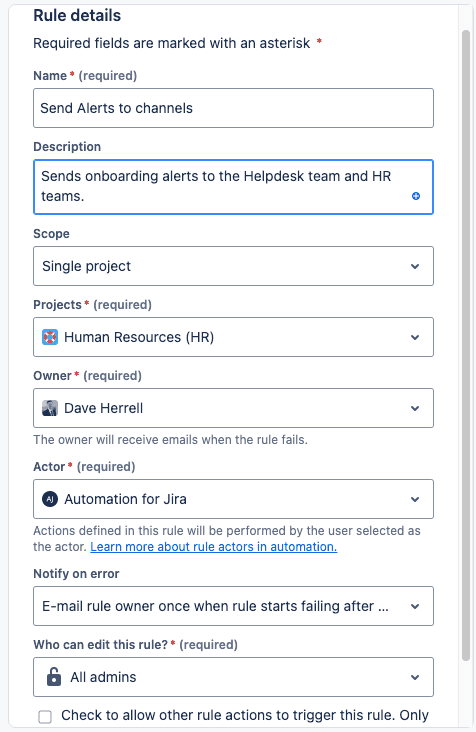Expand the Actor selection chevron

pos(415,499)
